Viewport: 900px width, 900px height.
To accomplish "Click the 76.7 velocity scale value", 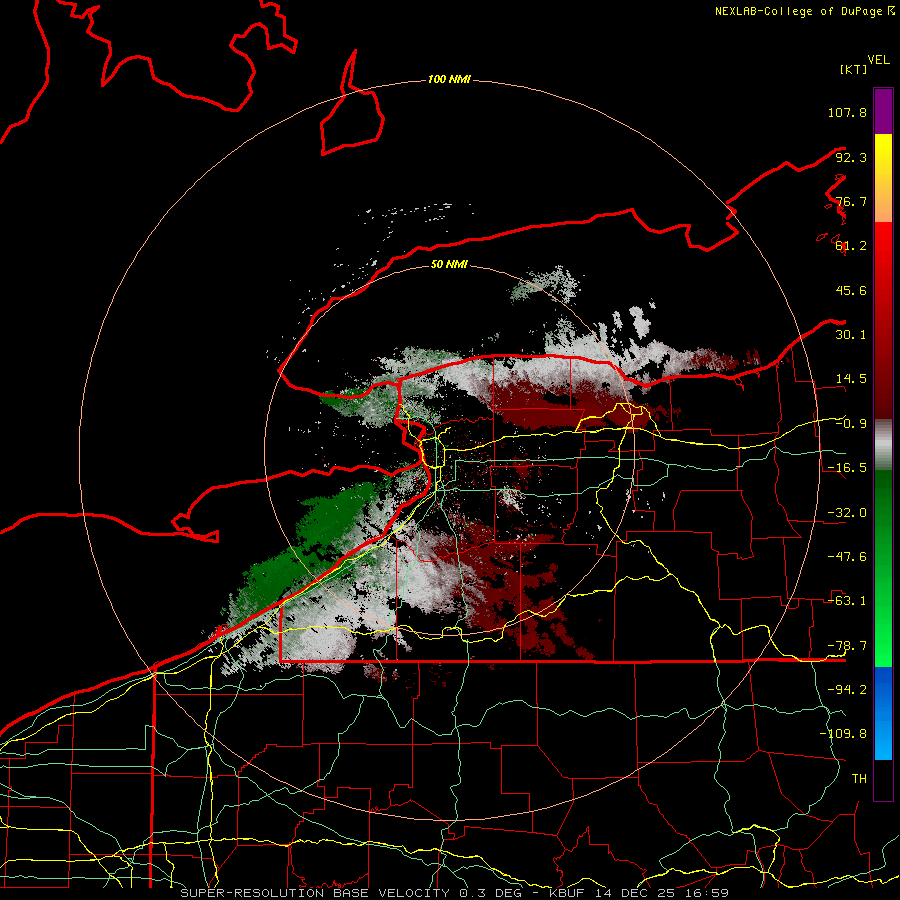I will [x=851, y=201].
